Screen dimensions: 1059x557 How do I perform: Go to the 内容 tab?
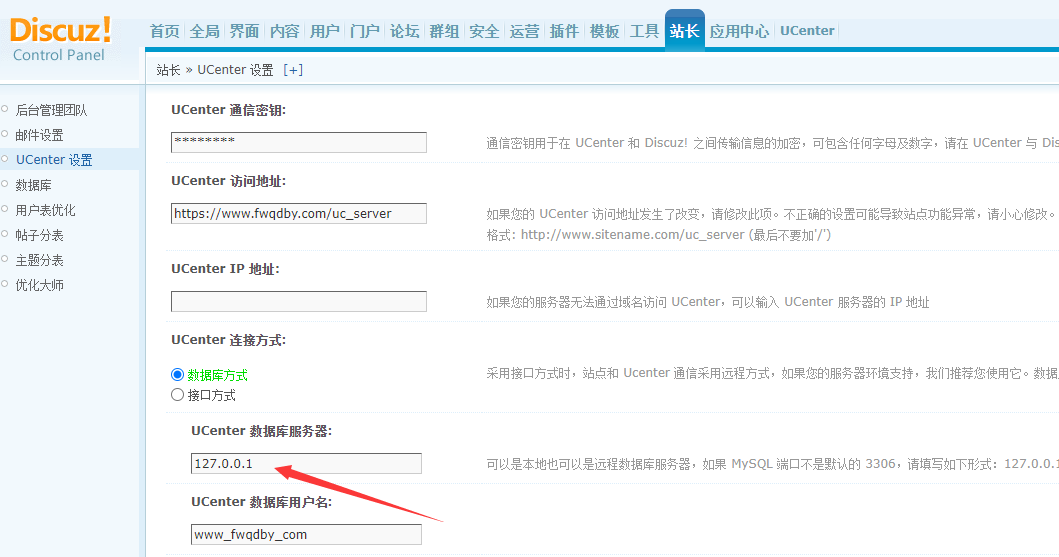click(284, 31)
